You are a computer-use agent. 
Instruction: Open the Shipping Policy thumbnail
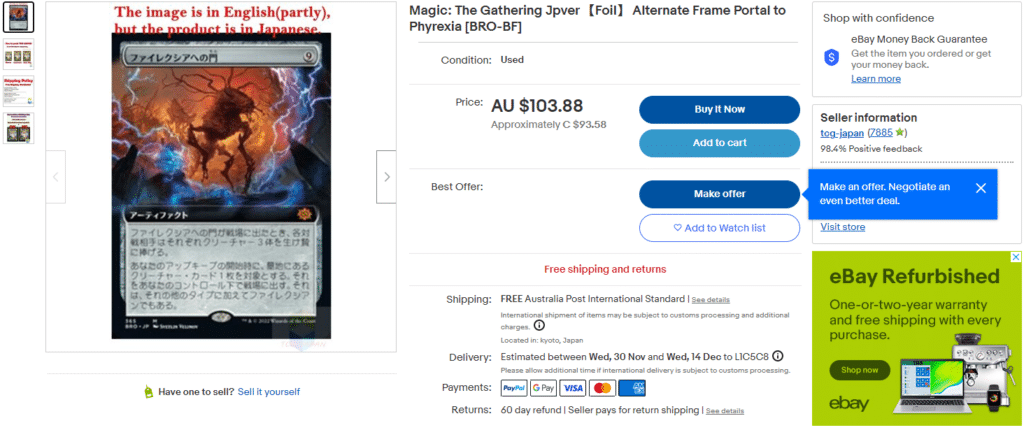pyautogui.click(x=19, y=89)
